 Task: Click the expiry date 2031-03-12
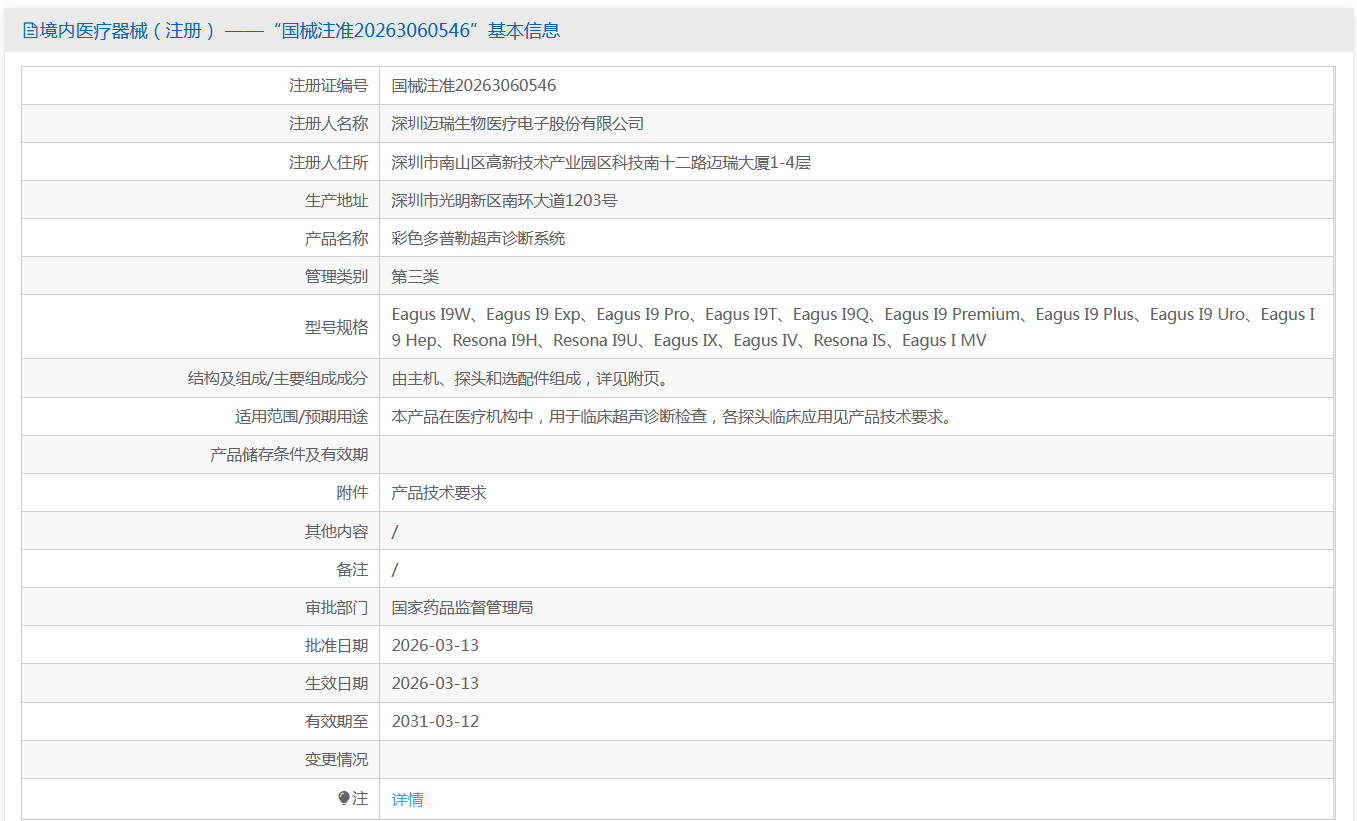click(435, 722)
